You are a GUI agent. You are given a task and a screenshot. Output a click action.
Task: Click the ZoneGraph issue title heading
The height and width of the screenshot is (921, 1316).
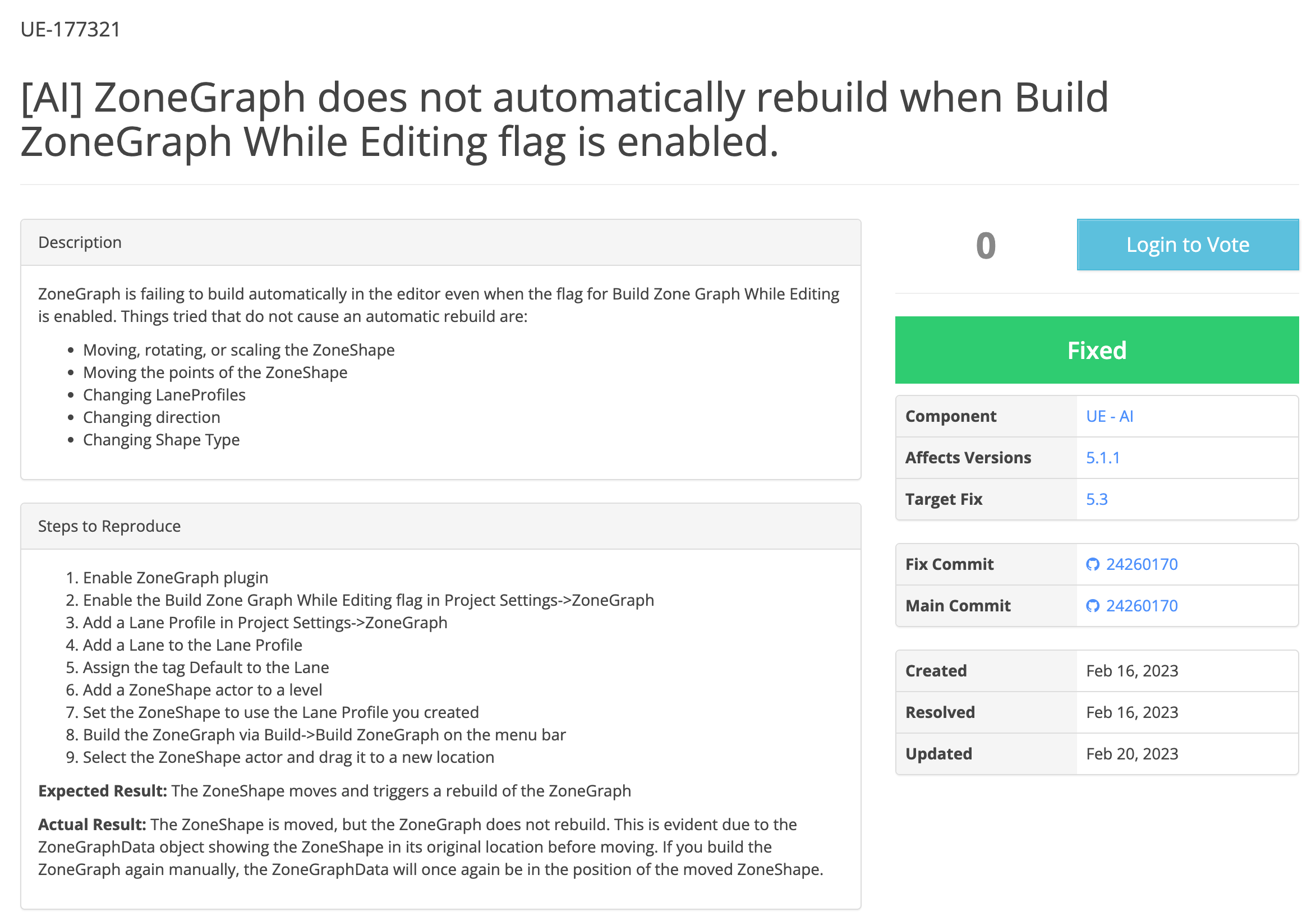[564, 119]
